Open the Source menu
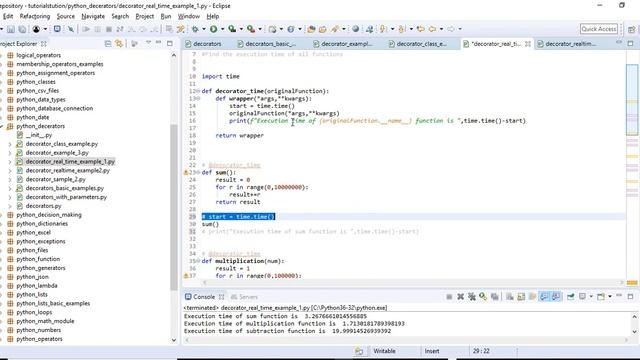Screen dimensions: 640x360 [x=66, y=16]
